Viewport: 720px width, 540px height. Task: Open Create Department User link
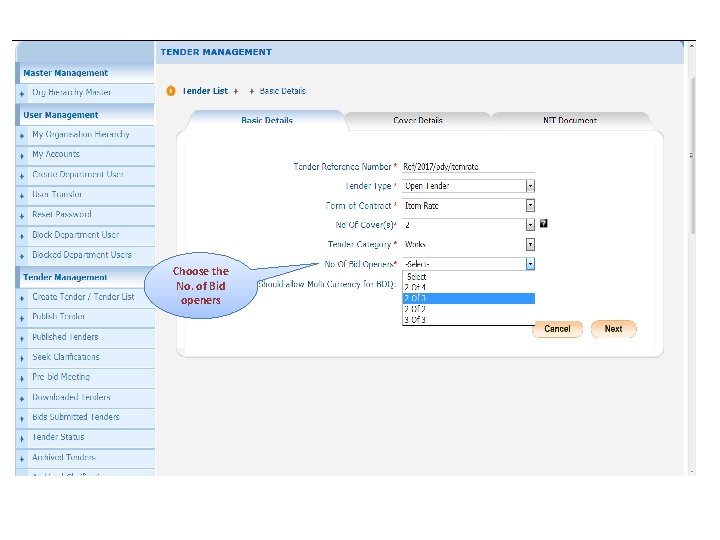pos(78,174)
